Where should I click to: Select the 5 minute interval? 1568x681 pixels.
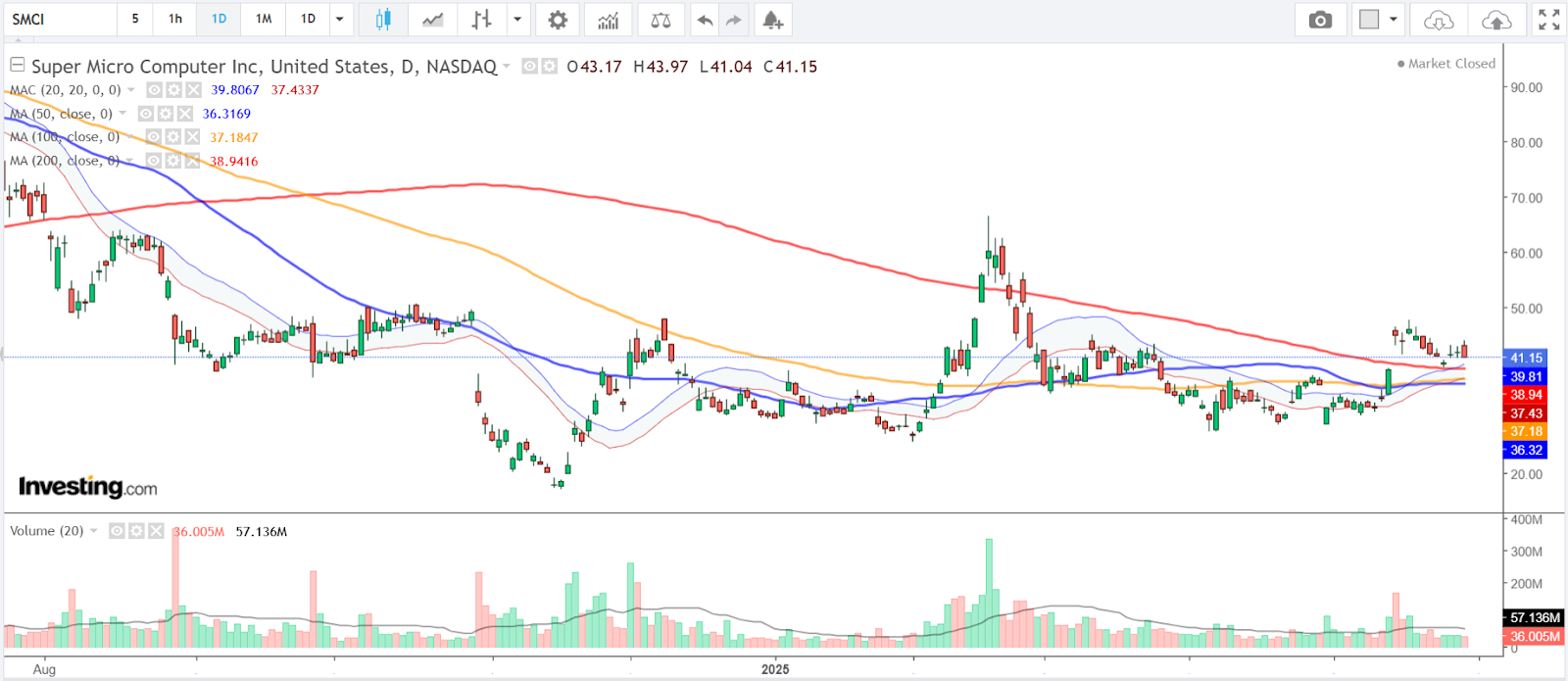pyautogui.click(x=135, y=20)
